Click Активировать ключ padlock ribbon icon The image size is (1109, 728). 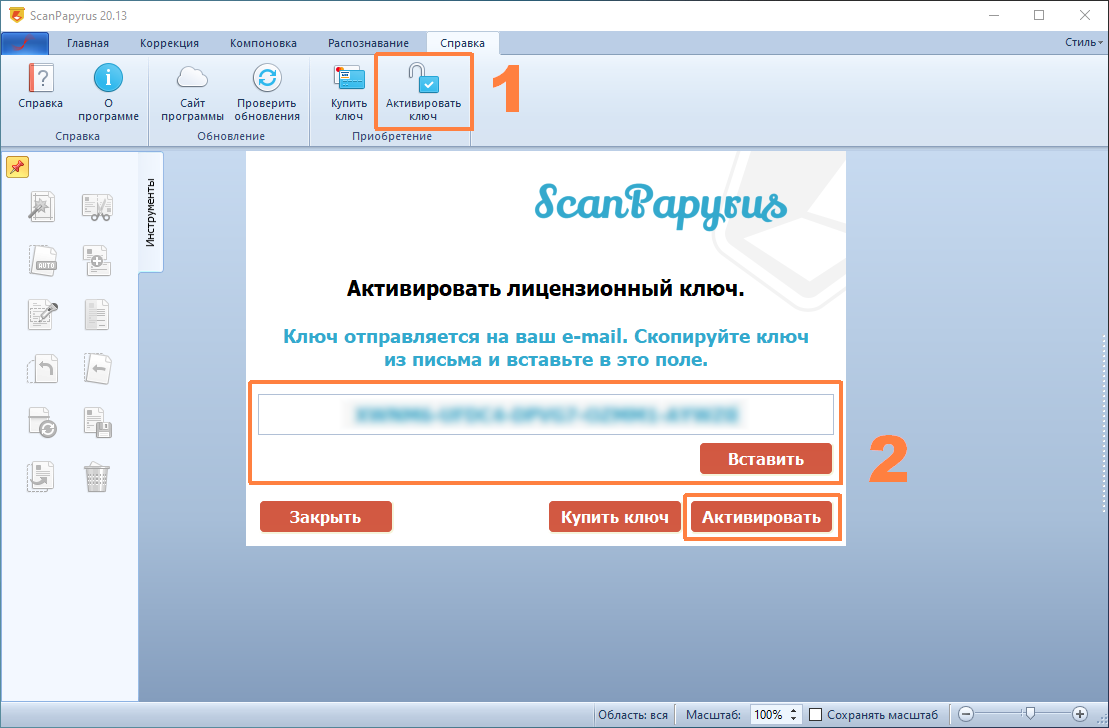pos(423,78)
